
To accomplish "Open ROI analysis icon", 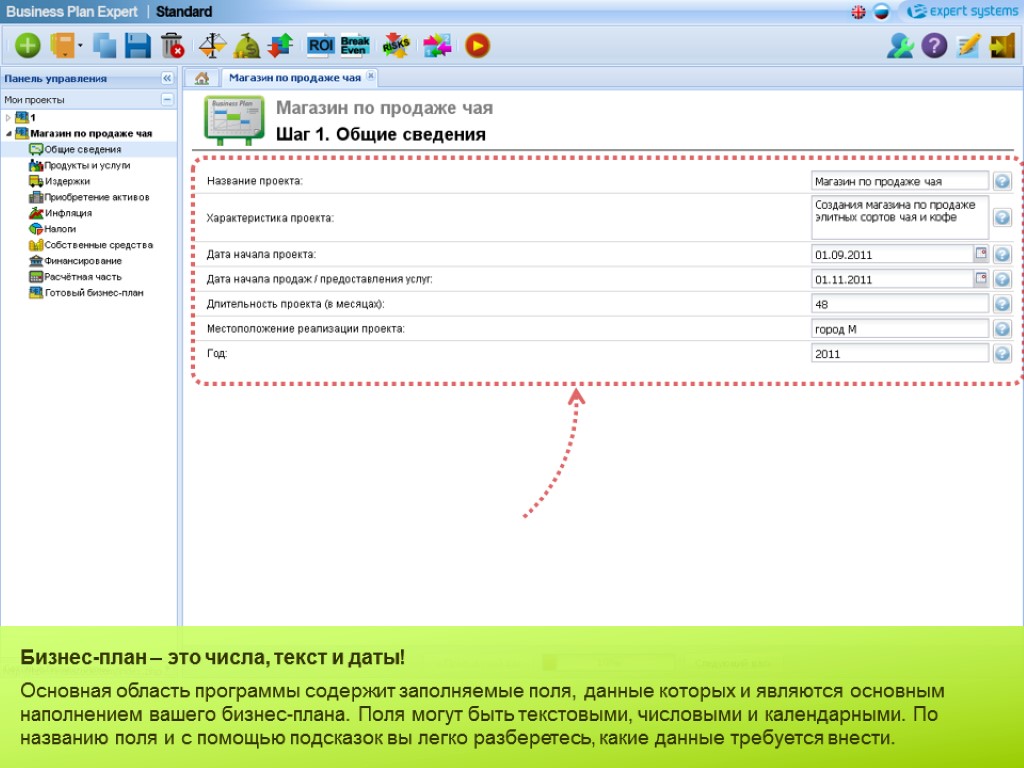I will tap(320, 46).
